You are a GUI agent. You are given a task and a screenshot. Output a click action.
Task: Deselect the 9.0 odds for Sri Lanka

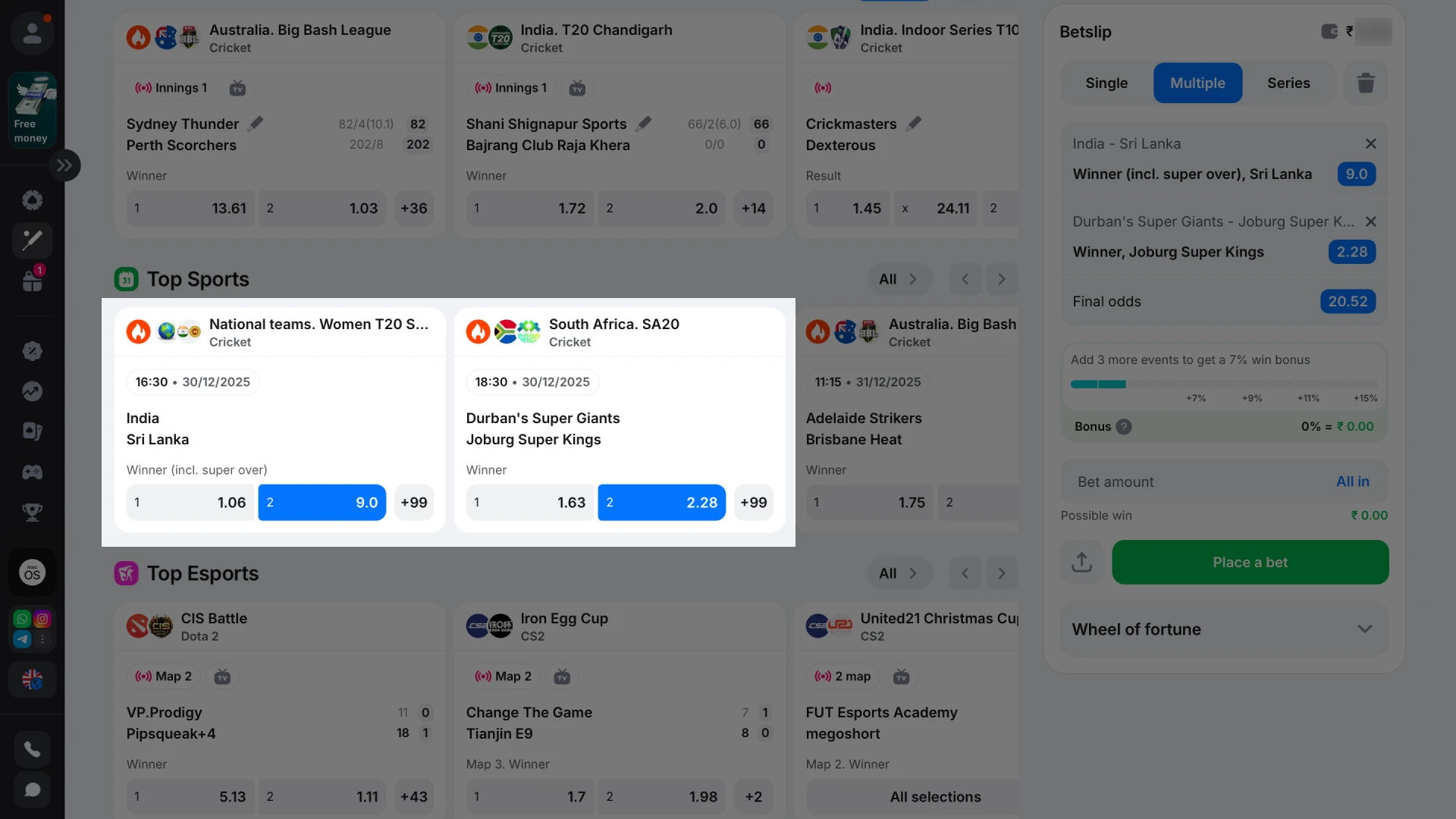322,502
